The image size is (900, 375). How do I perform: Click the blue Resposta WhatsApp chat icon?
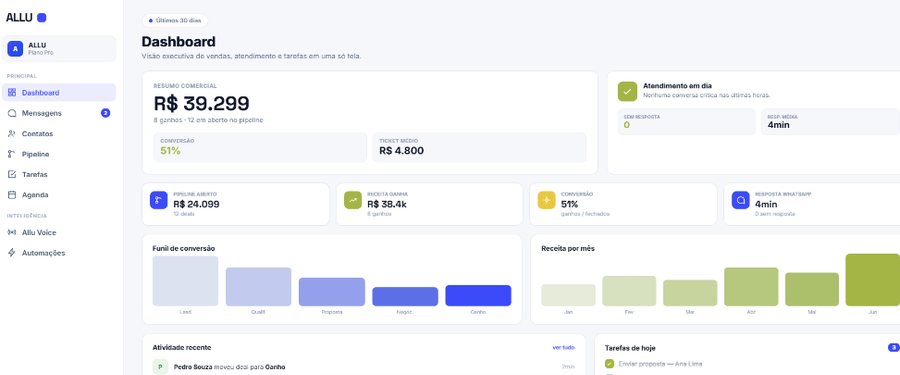click(x=740, y=200)
